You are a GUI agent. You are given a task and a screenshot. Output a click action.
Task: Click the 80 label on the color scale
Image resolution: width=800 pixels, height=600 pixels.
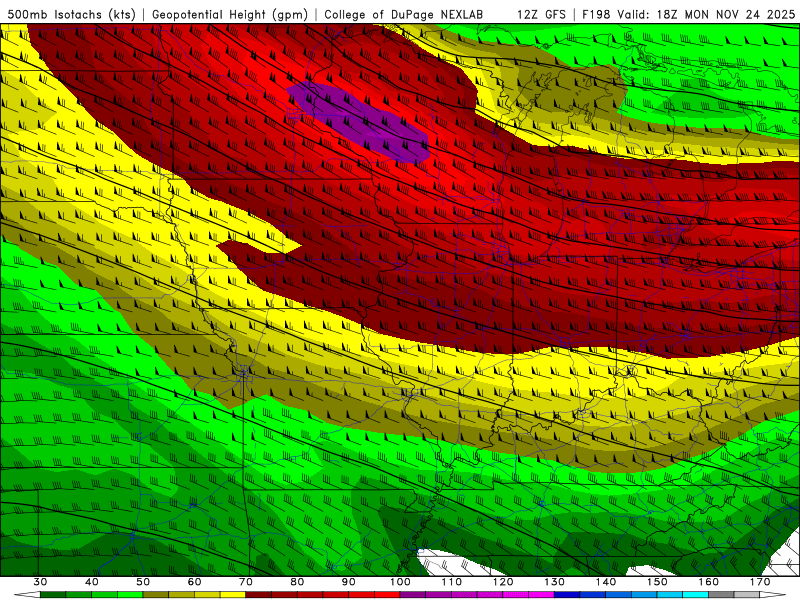(x=297, y=582)
